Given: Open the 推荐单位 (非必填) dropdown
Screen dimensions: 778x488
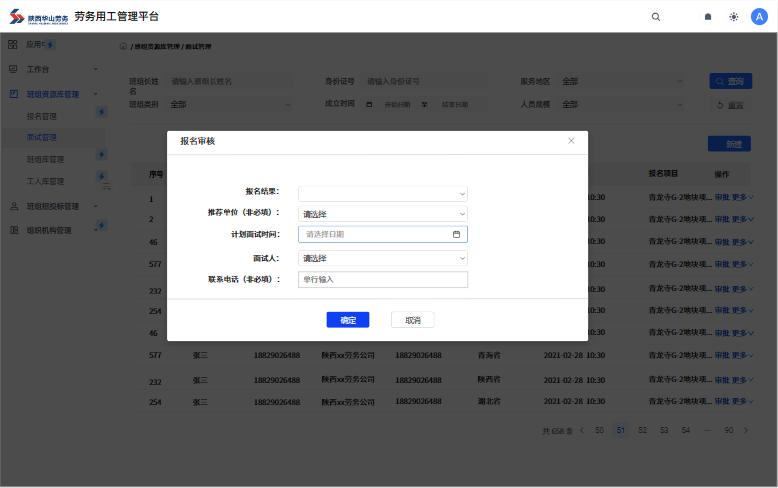Looking at the screenshot, I should (x=382, y=214).
